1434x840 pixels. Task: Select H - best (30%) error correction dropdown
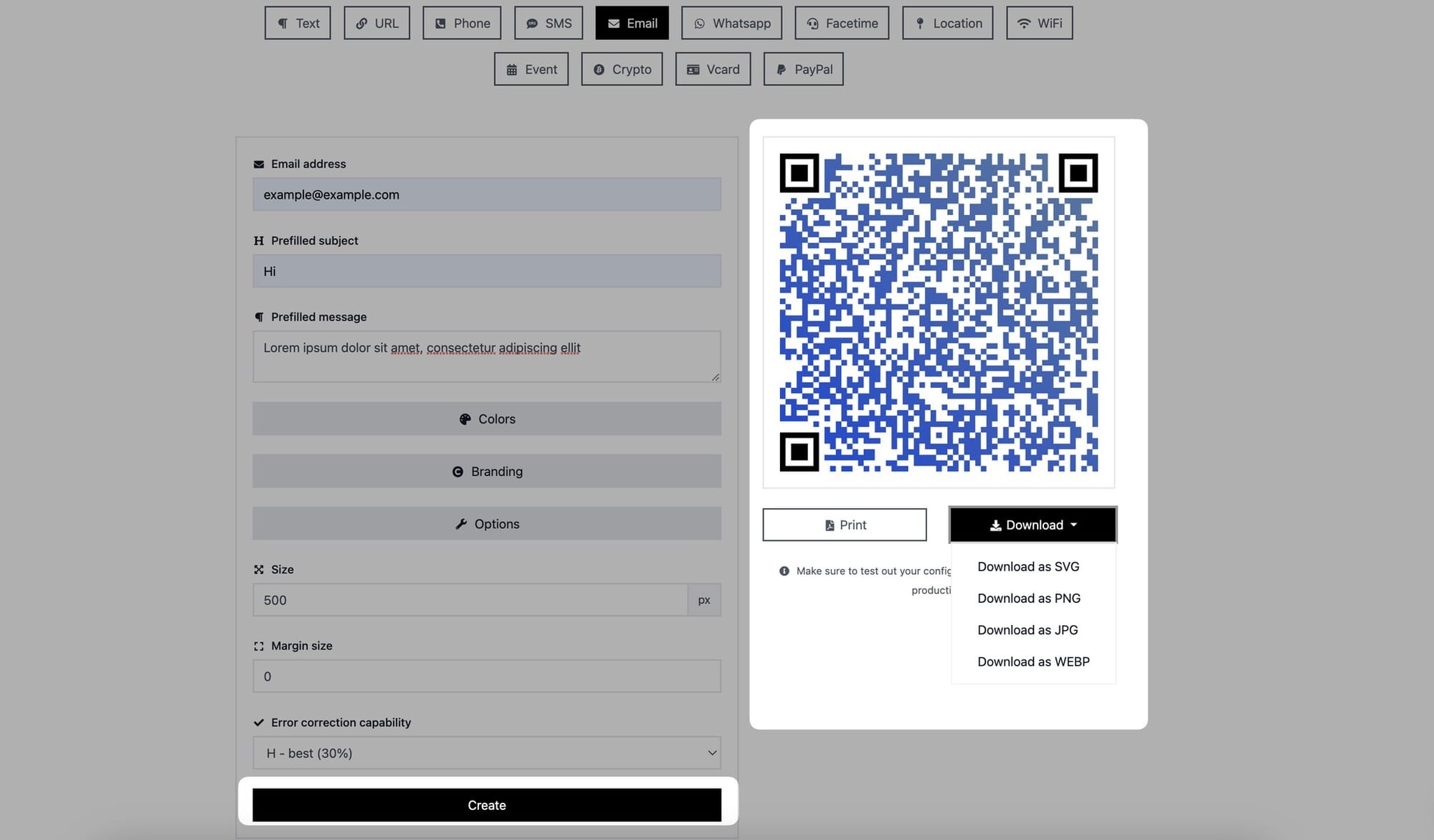coord(487,753)
